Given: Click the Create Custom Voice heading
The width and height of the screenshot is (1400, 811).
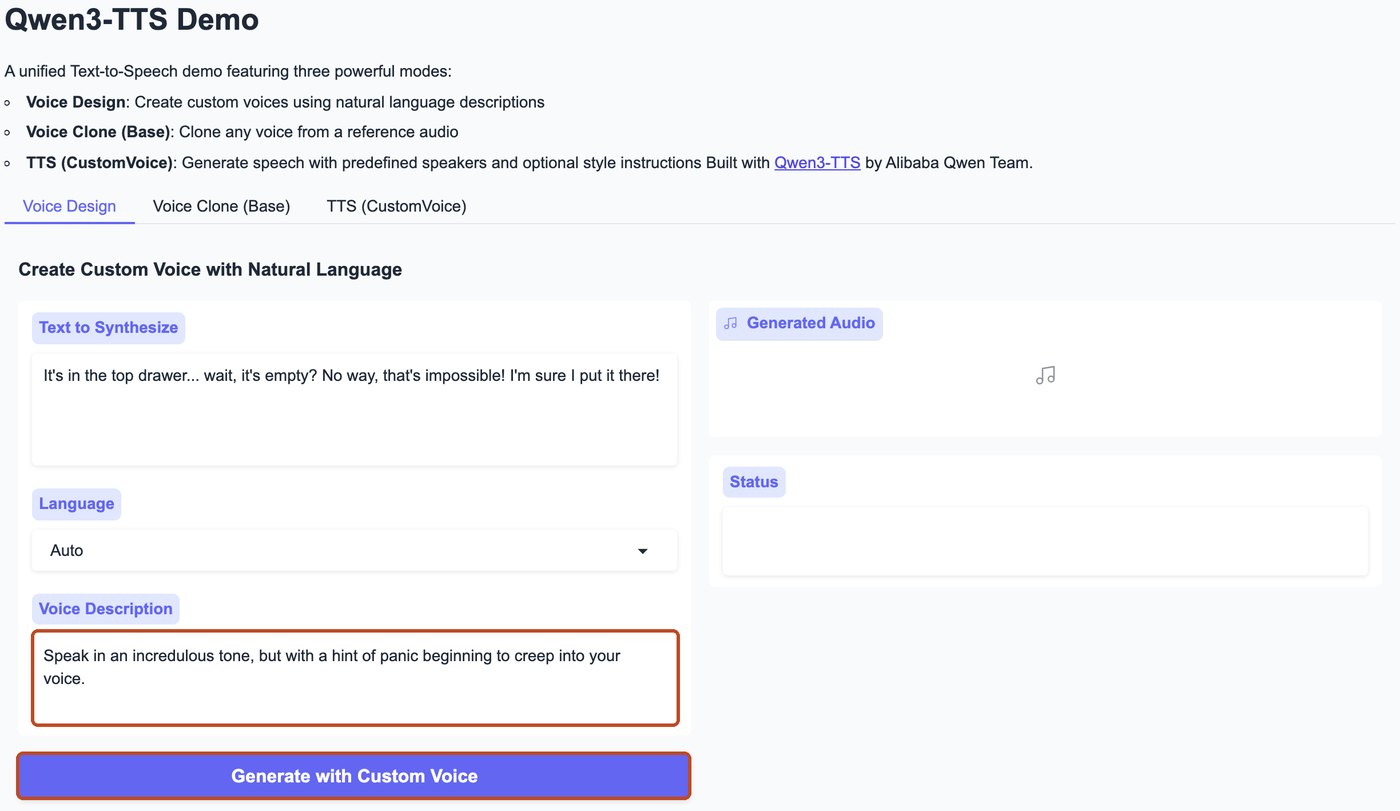Looking at the screenshot, I should tap(210, 269).
